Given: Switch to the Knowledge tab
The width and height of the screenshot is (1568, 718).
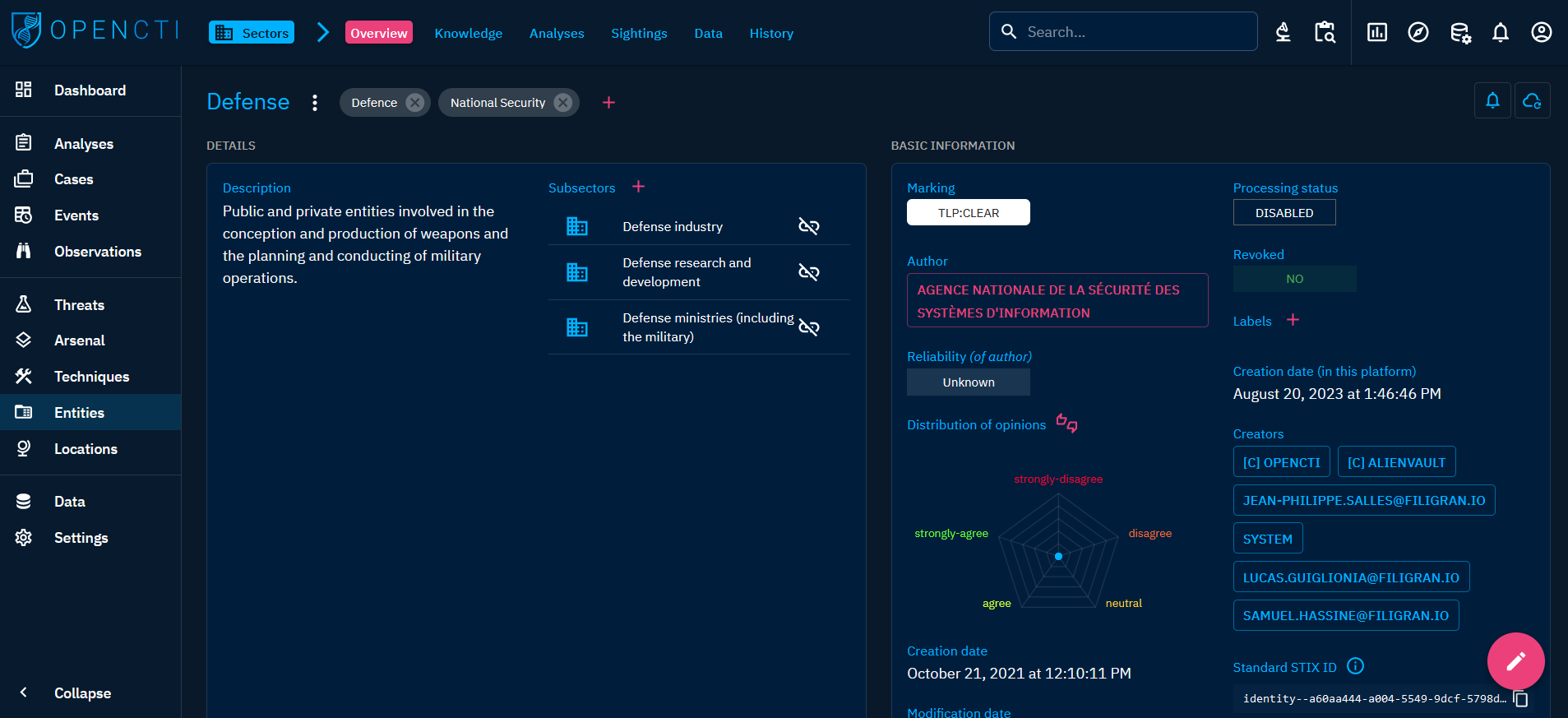Looking at the screenshot, I should pyautogui.click(x=468, y=33).
